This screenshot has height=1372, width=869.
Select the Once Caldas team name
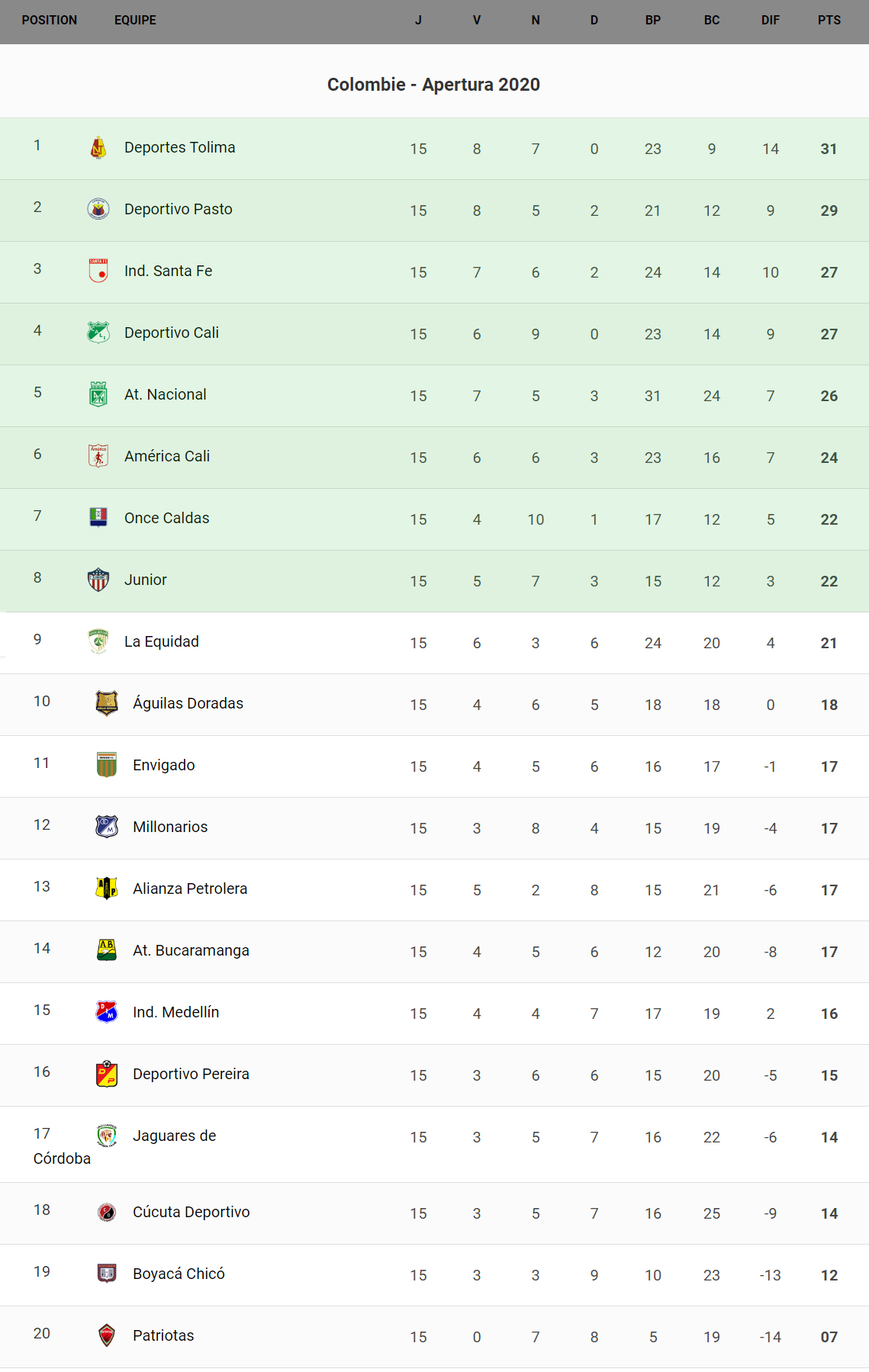pyautogui.click(x=167, y=518)
